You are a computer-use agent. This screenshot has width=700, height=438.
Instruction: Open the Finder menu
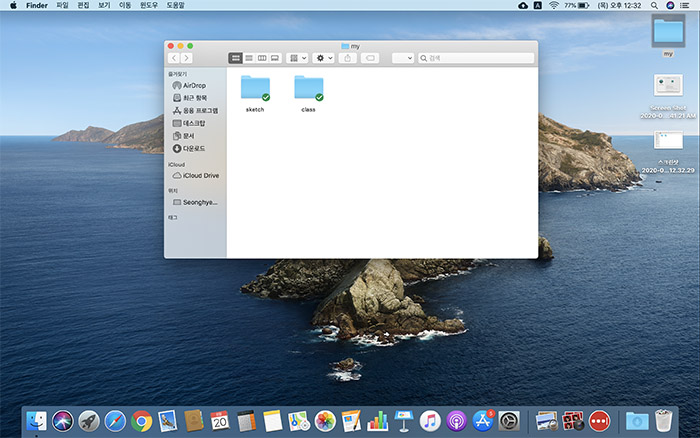pos(37,5)
